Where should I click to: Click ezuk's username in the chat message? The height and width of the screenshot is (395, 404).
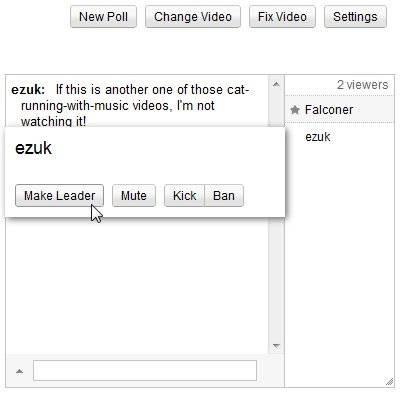[x=28, y=90]
